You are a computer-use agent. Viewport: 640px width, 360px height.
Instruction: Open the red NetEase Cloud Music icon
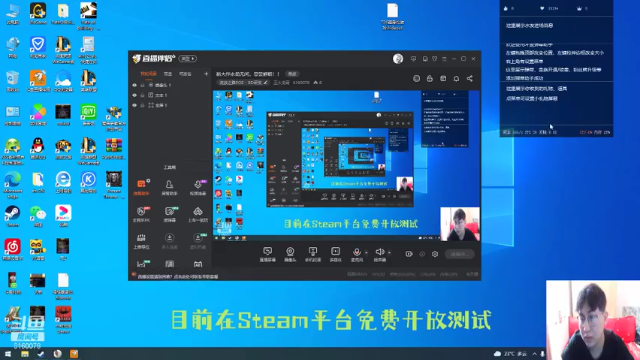tap(12, 250)
